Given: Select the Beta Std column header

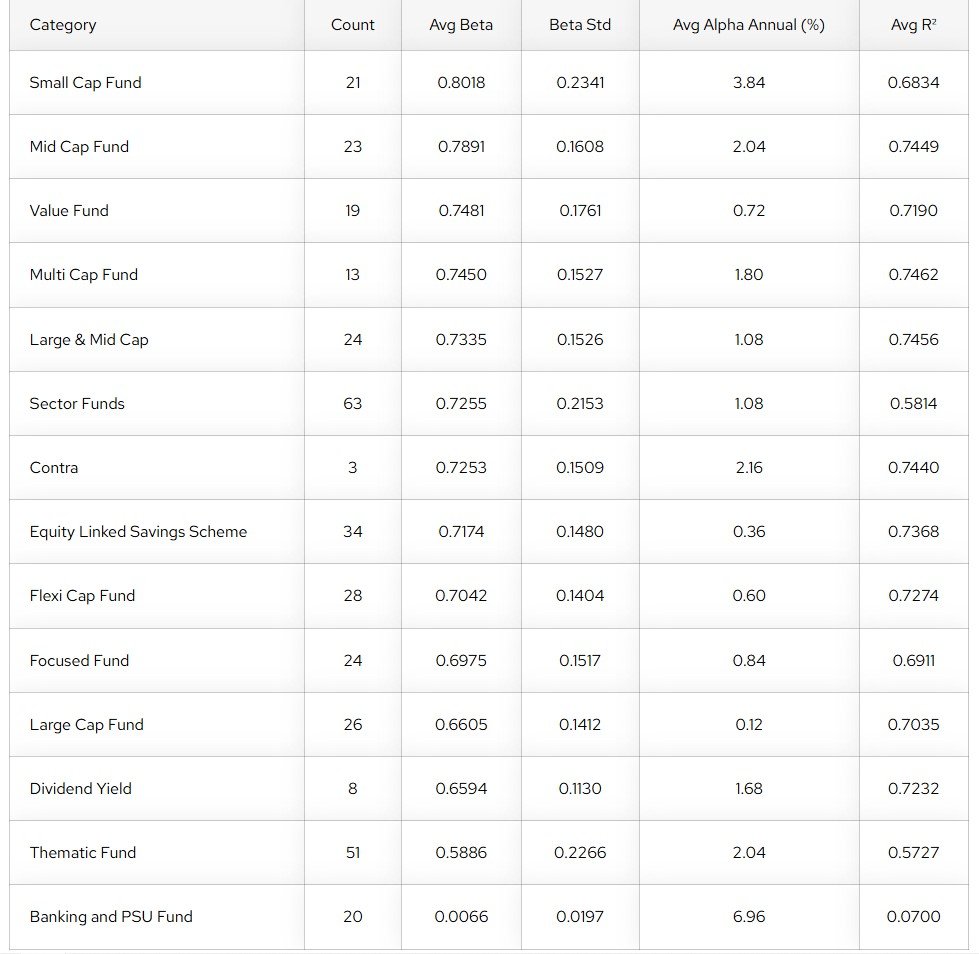Looking at the screenshot, I should point(580,25).
